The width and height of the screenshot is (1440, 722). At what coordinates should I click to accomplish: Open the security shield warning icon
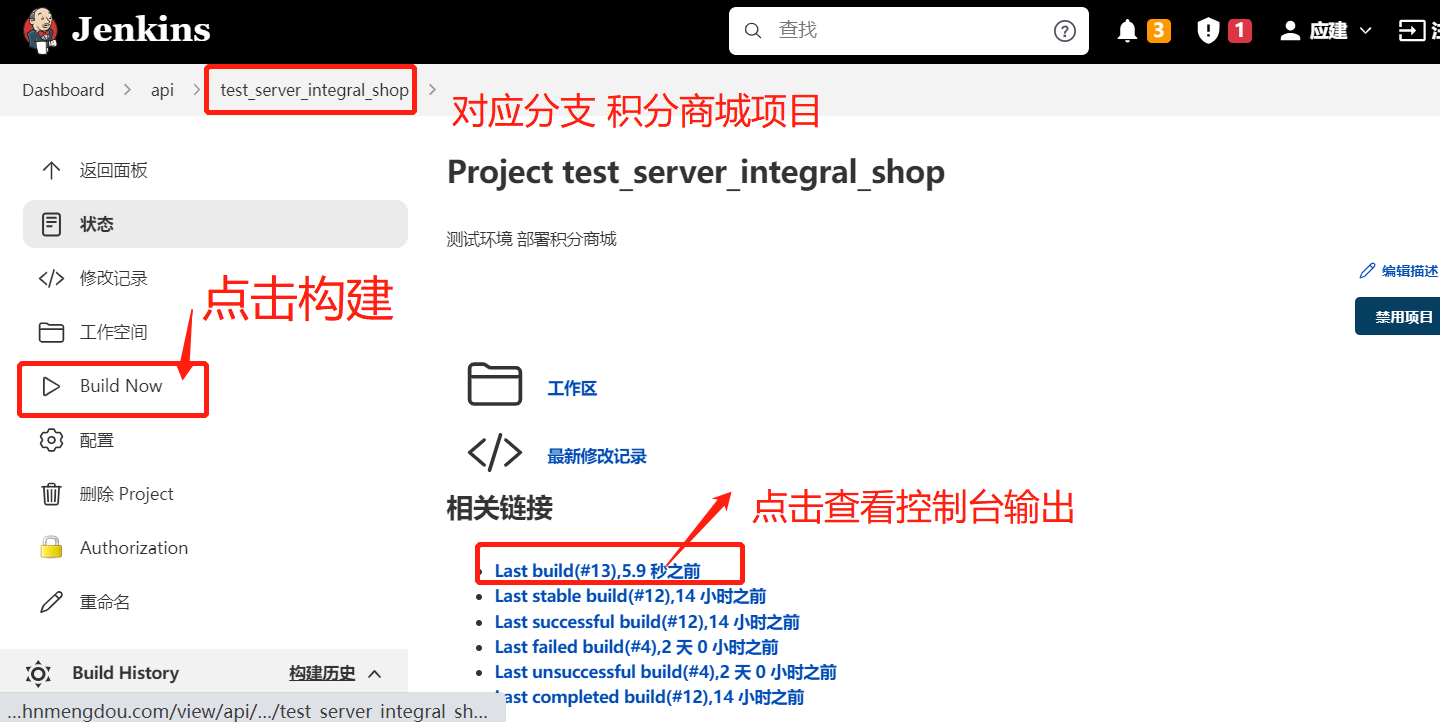pyautogui.click(x=1208, y=31)
